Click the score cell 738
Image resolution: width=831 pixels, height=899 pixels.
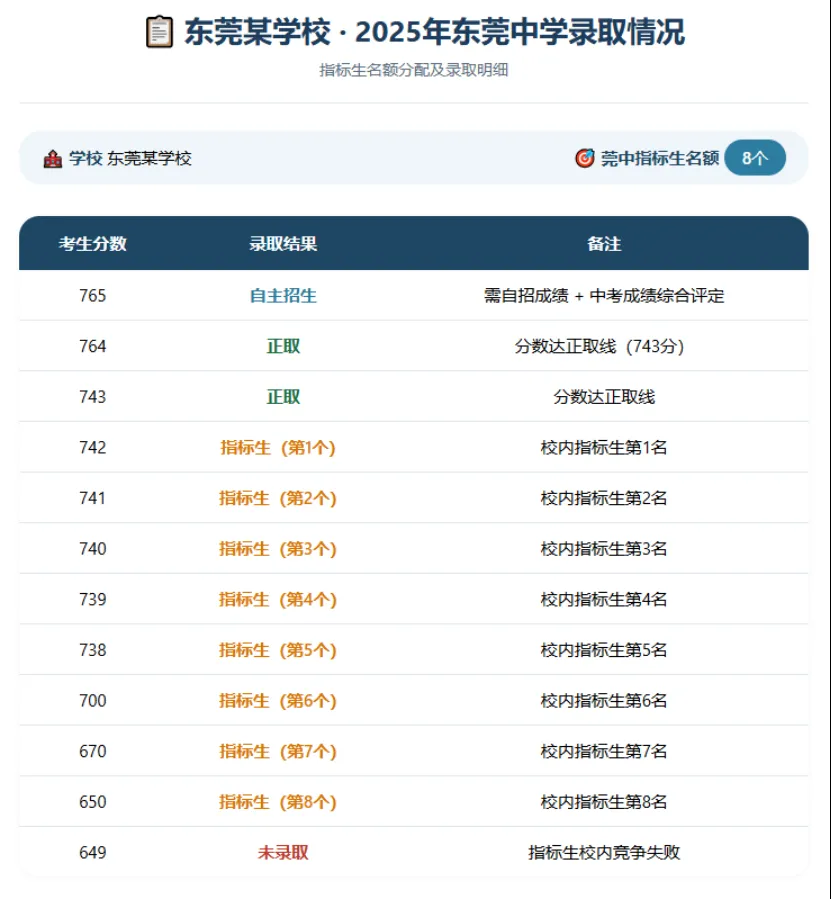pyautogui.click(x=92, y=650)
